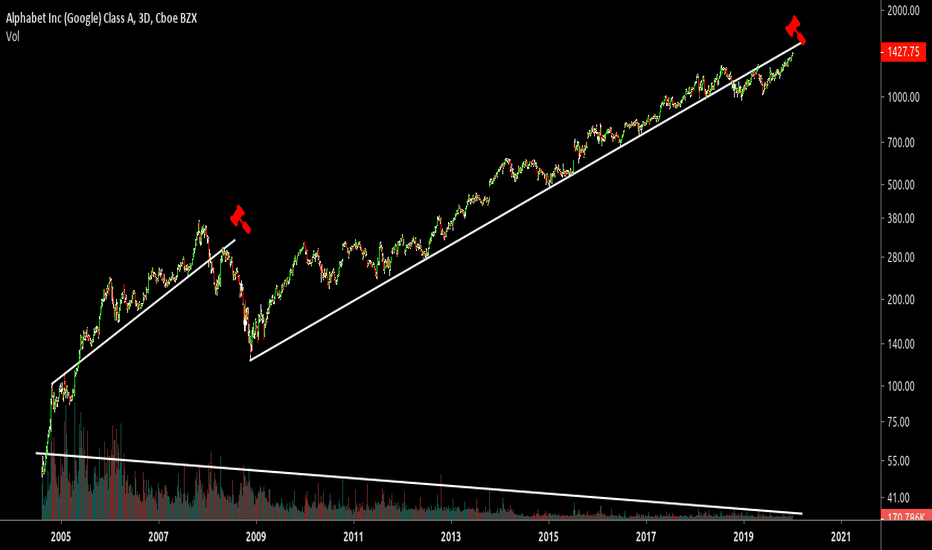The width and height of the screenshot is (932, 550).
Task: Click the 2013 label on the time axis
Action: pyautogui.click(x=451, y=537)
